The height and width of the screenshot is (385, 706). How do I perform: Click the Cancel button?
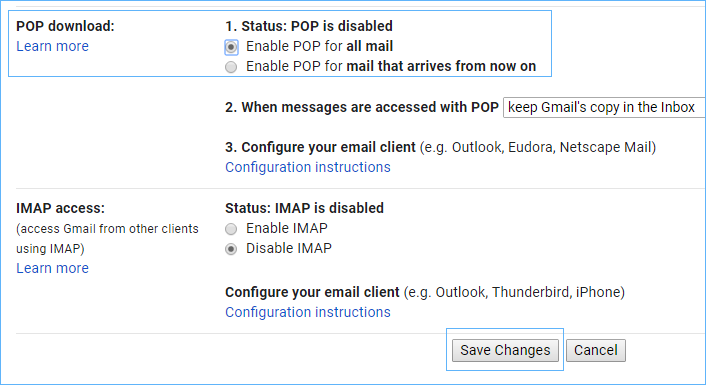596,350
